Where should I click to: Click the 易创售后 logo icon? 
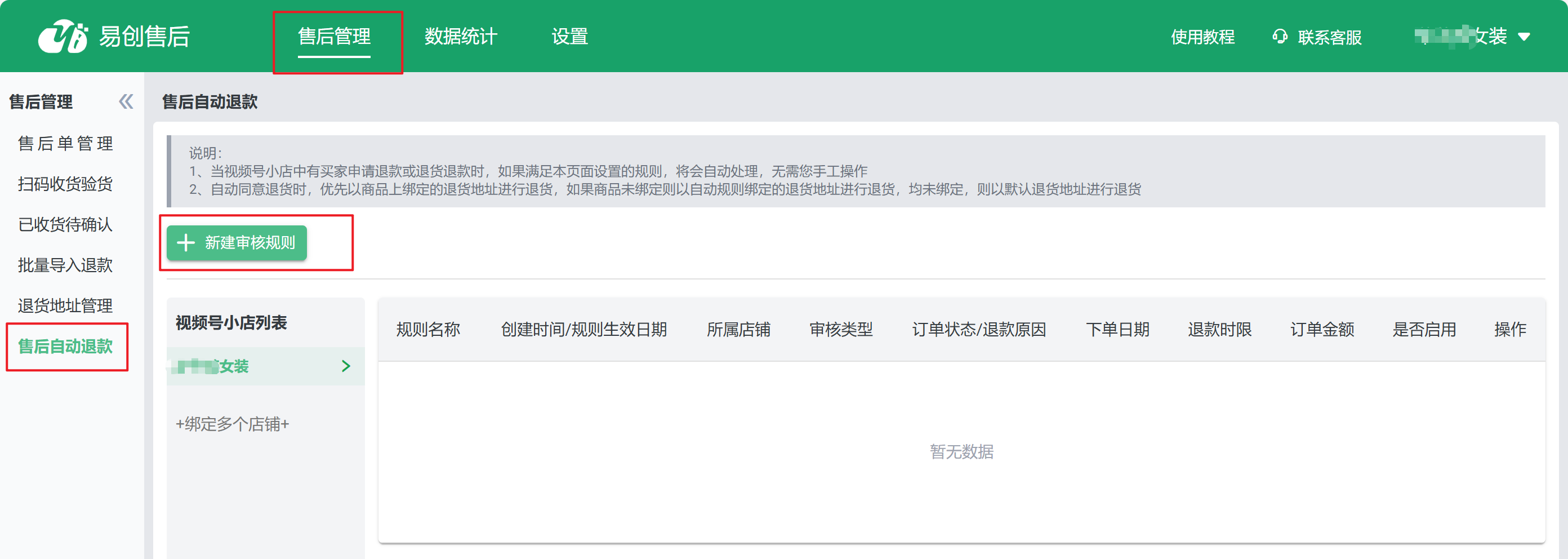click(x=63, y=37)
